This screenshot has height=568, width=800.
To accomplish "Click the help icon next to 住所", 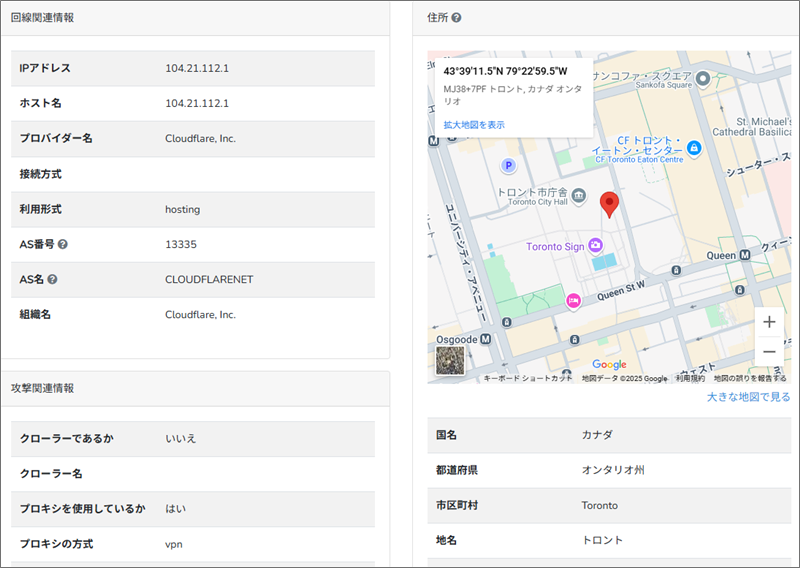I will 456,18.
